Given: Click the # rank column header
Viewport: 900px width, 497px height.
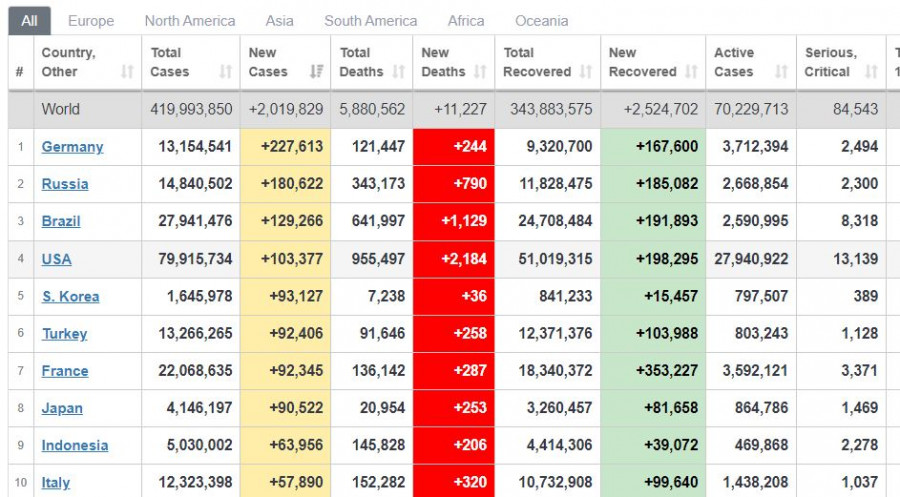Looking at the screenshot, I should (x=21, y=62).
